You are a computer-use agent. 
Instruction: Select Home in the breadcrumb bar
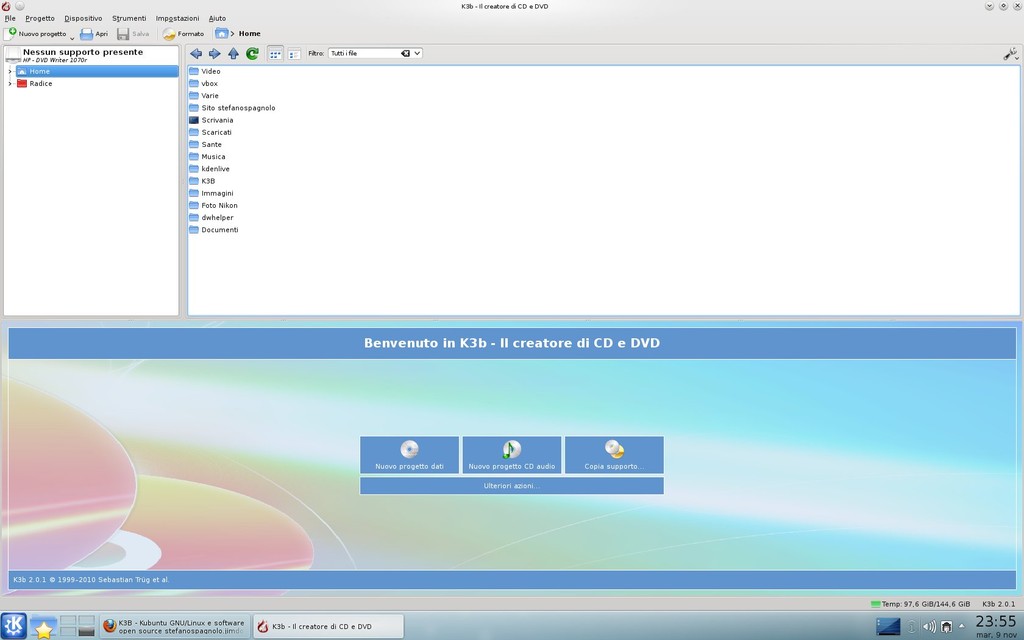pyautogui.click(x=248, y=33)
